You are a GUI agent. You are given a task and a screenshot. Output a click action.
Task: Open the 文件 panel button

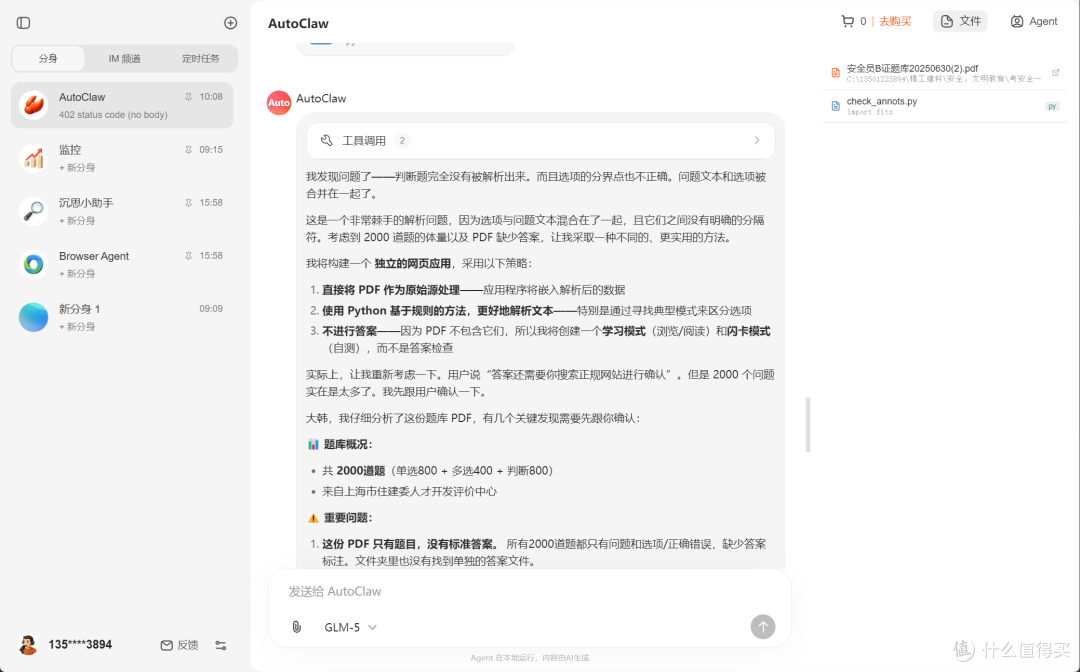(960, 21)
